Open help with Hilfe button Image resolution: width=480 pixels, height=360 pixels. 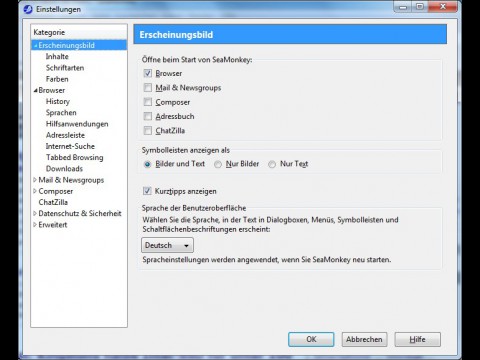coord(417,339)
